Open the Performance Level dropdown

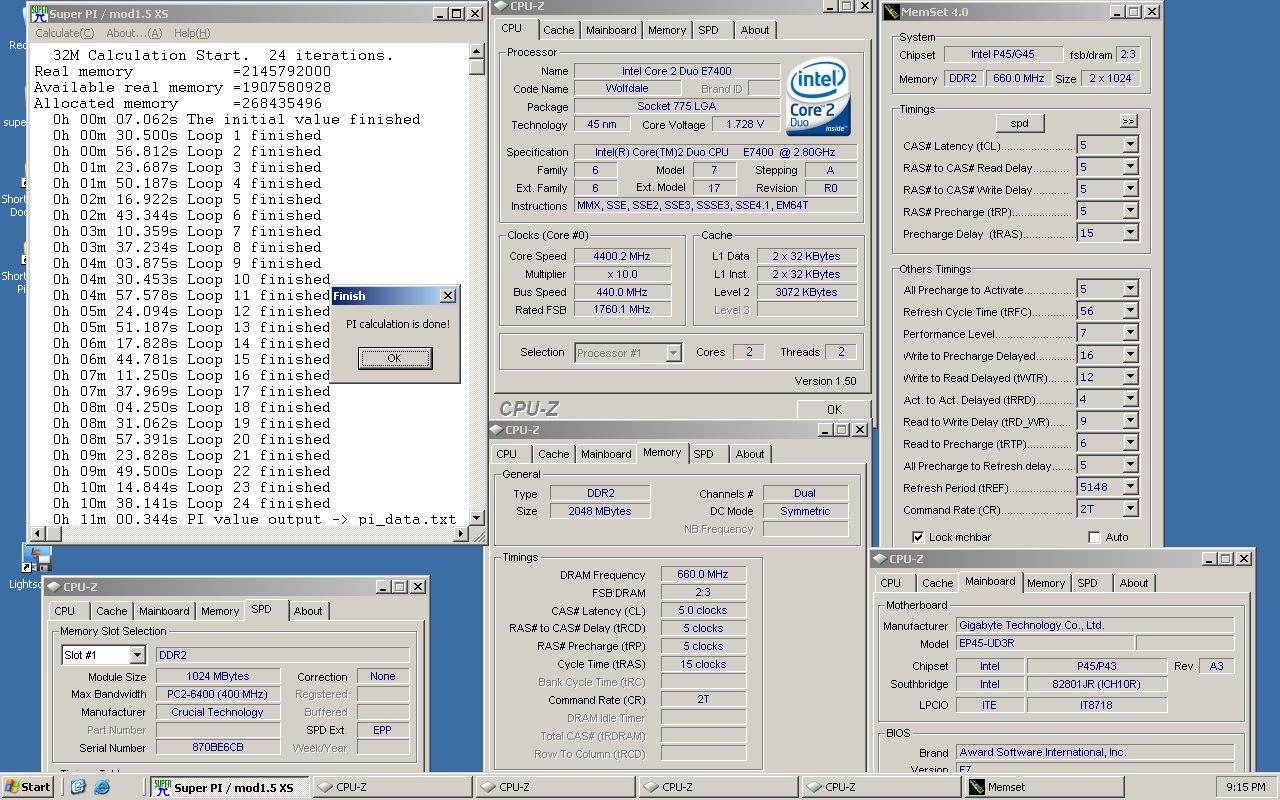[x=1130, y=333]
